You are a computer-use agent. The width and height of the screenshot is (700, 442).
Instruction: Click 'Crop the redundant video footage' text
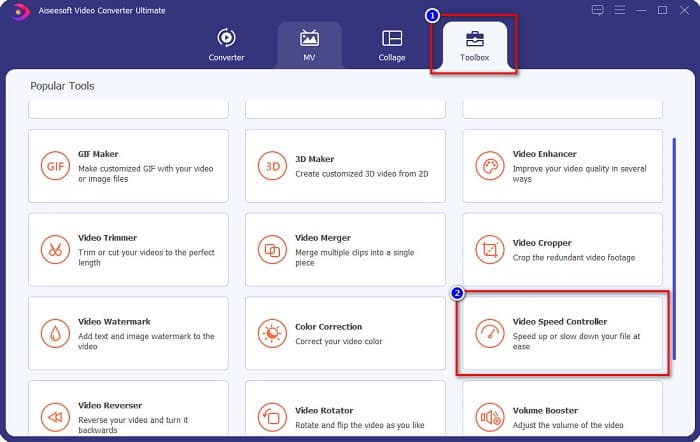[574, 258]
